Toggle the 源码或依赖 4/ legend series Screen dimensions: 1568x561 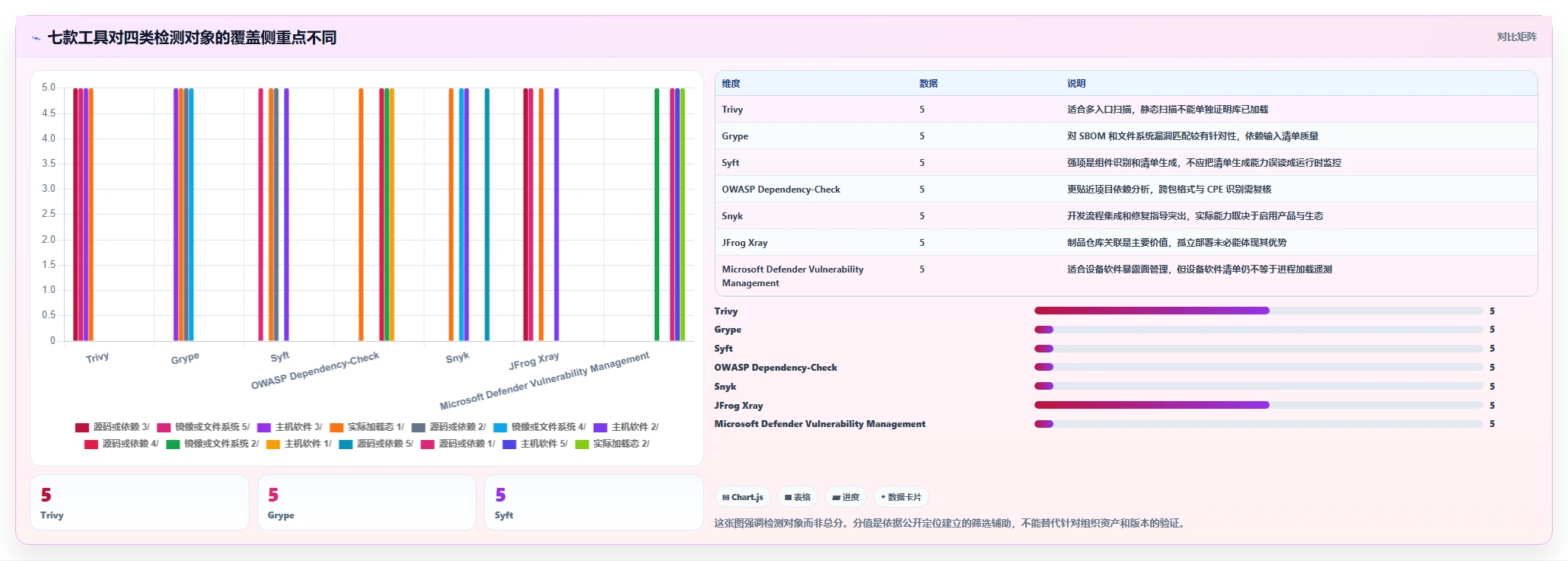(x=122, y=444)
